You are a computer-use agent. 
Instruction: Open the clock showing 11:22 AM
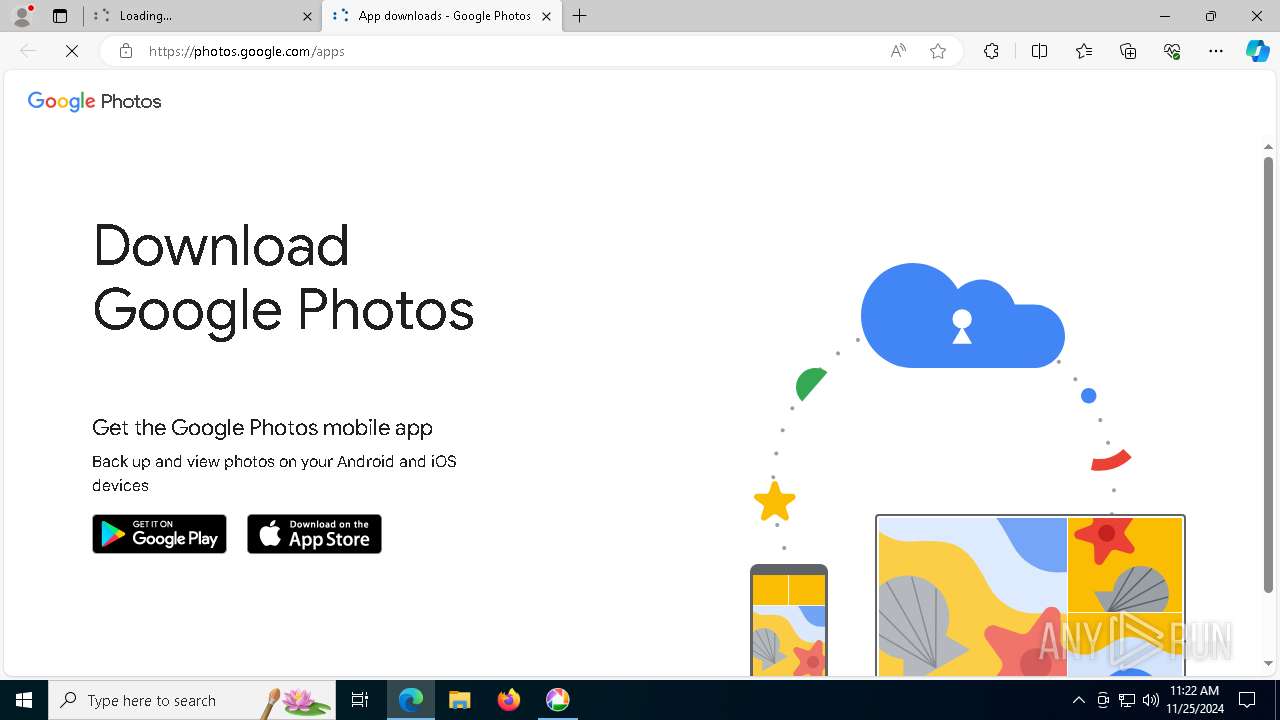tap(1194, 700)
